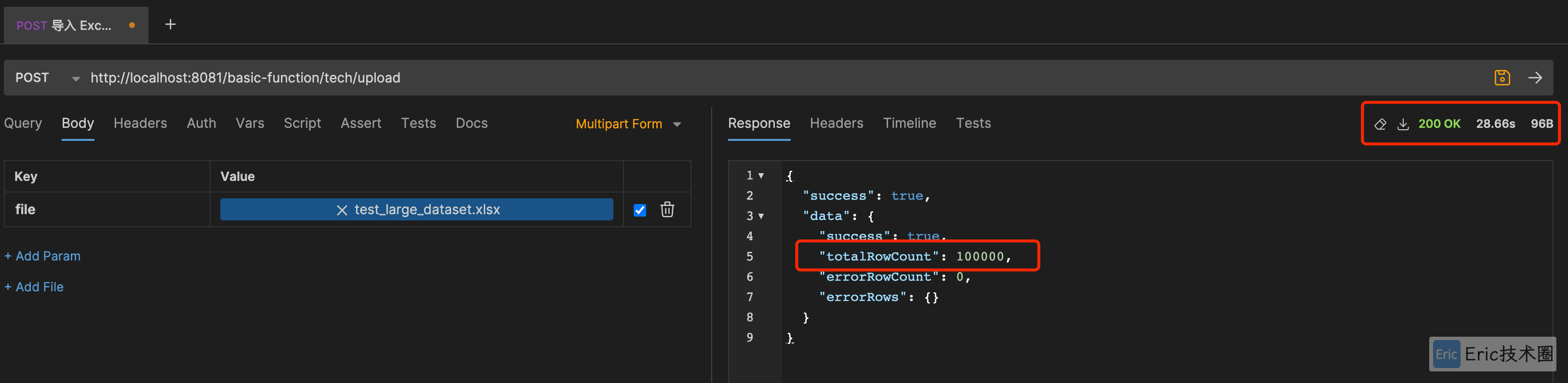Screen dimensions: 1568x383
Task: Collapse the "data" object at line 3
Action: coord(761,216)
